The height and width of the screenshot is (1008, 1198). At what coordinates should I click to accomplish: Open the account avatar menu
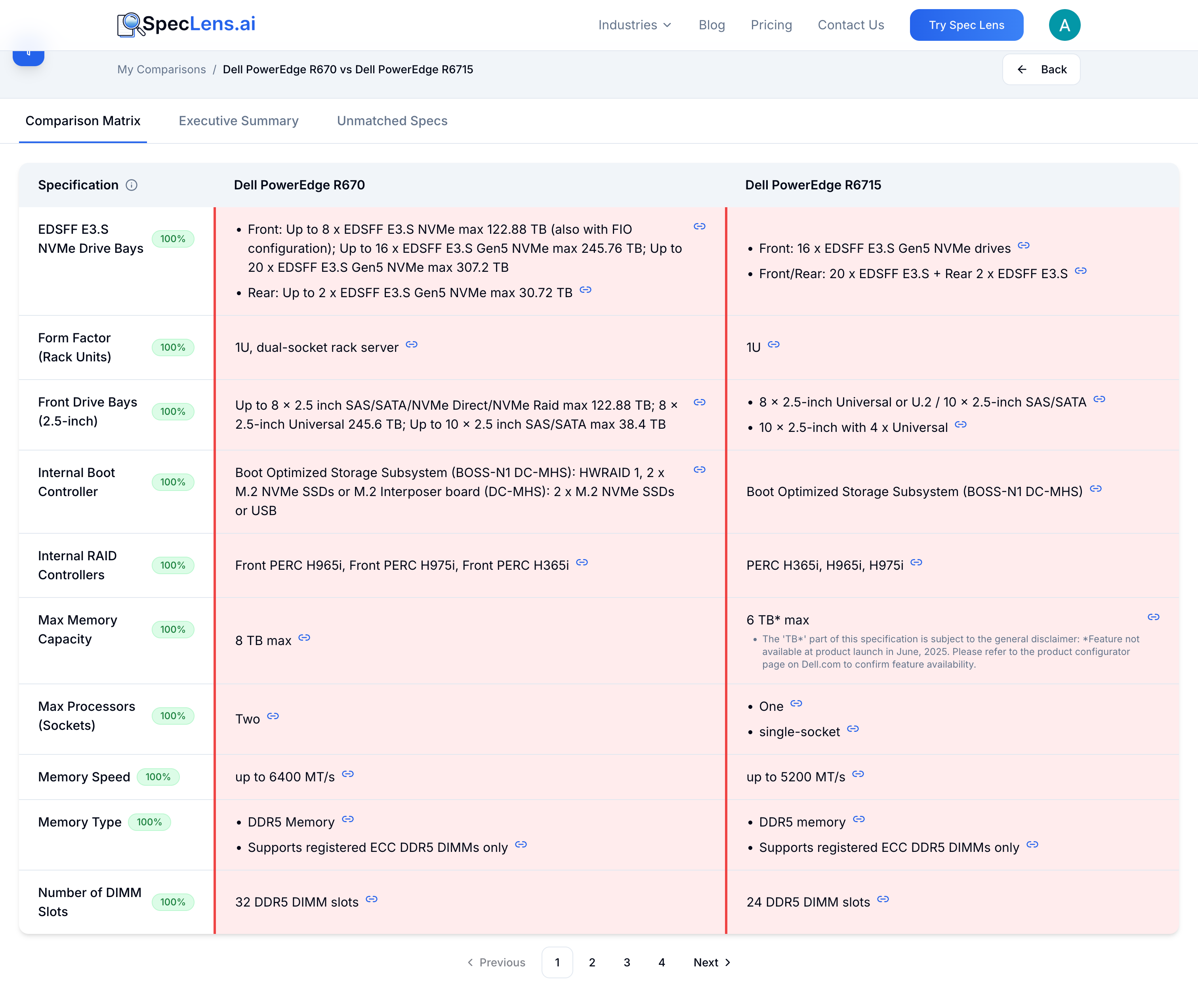point(1064,24)
